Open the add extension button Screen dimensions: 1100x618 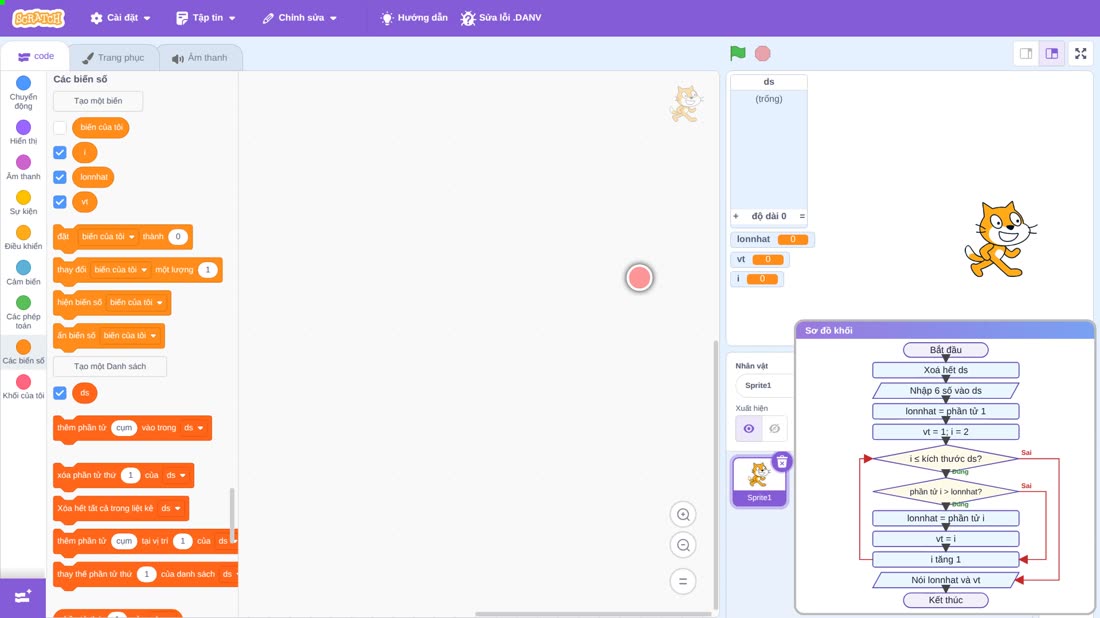click(23, 597)
